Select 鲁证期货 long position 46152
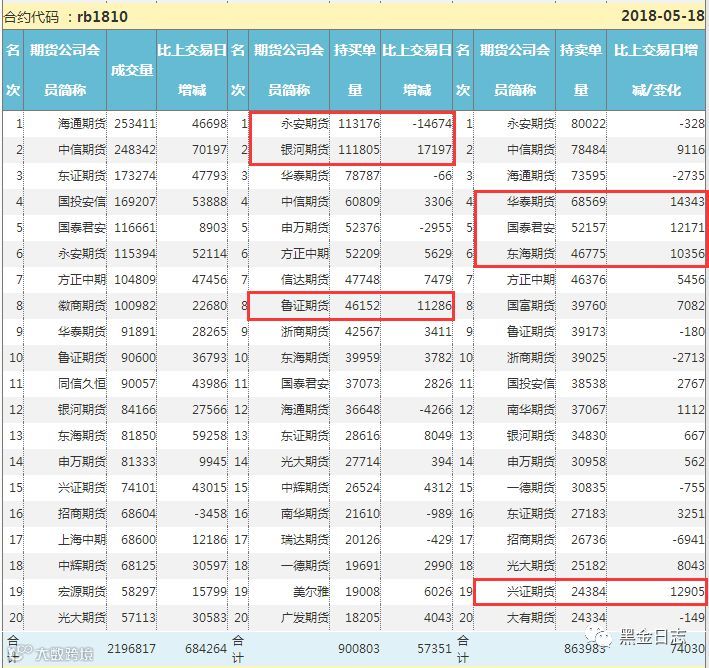Image resolution: width=709 pixels, height=668 pixels. (x=362, y=306)
